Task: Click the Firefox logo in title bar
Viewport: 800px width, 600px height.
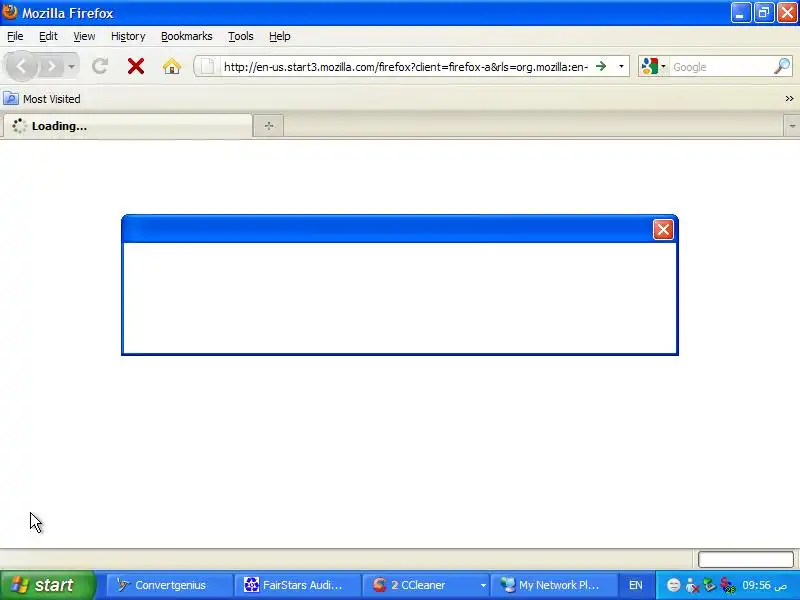Action: pos(9,11)
